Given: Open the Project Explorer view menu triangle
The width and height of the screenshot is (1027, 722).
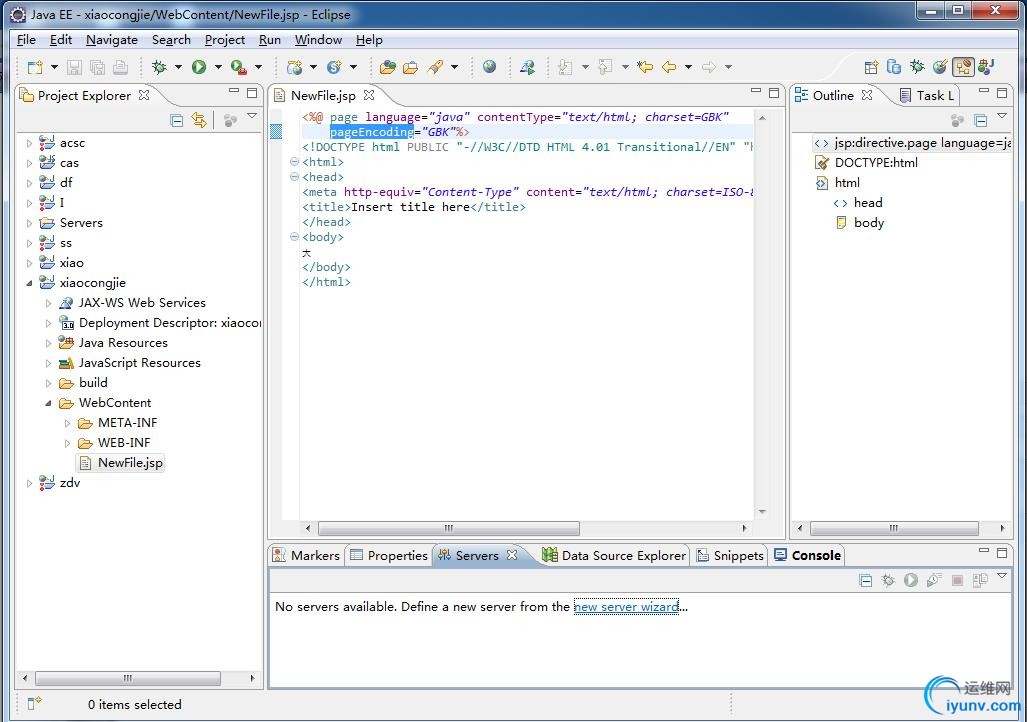Looking at the screenshot, I should (252, 116).
